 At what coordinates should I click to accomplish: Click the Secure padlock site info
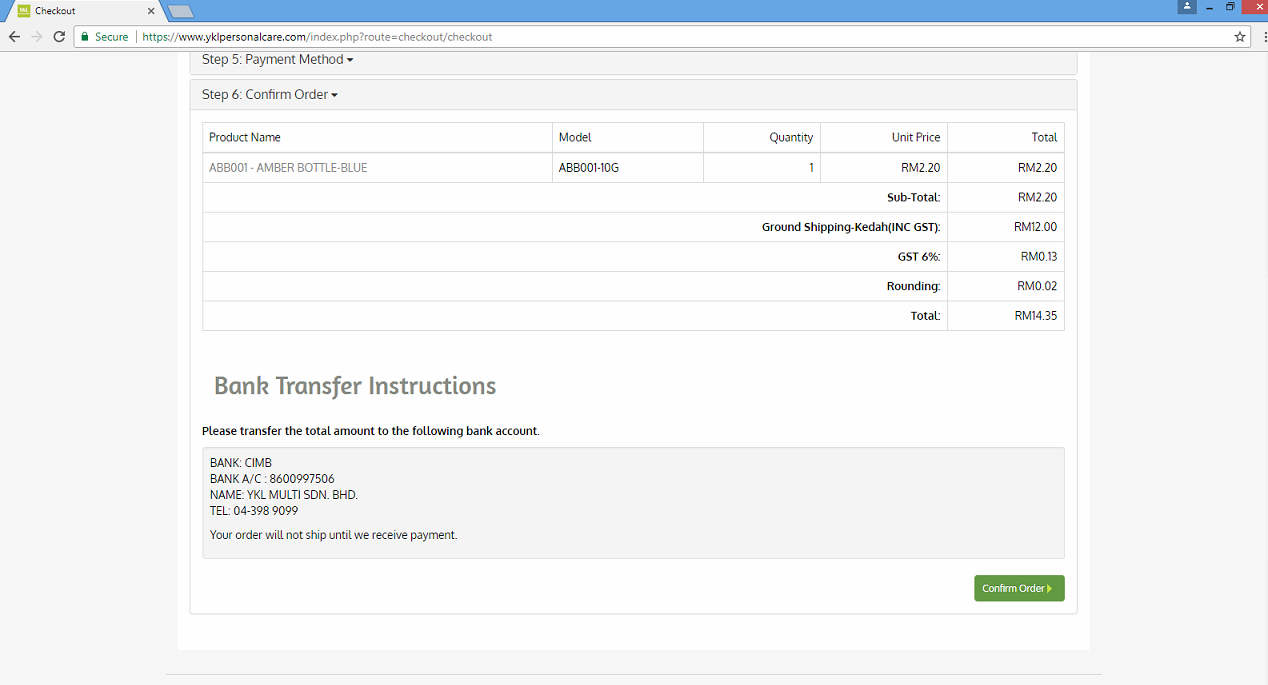point(105,37)
